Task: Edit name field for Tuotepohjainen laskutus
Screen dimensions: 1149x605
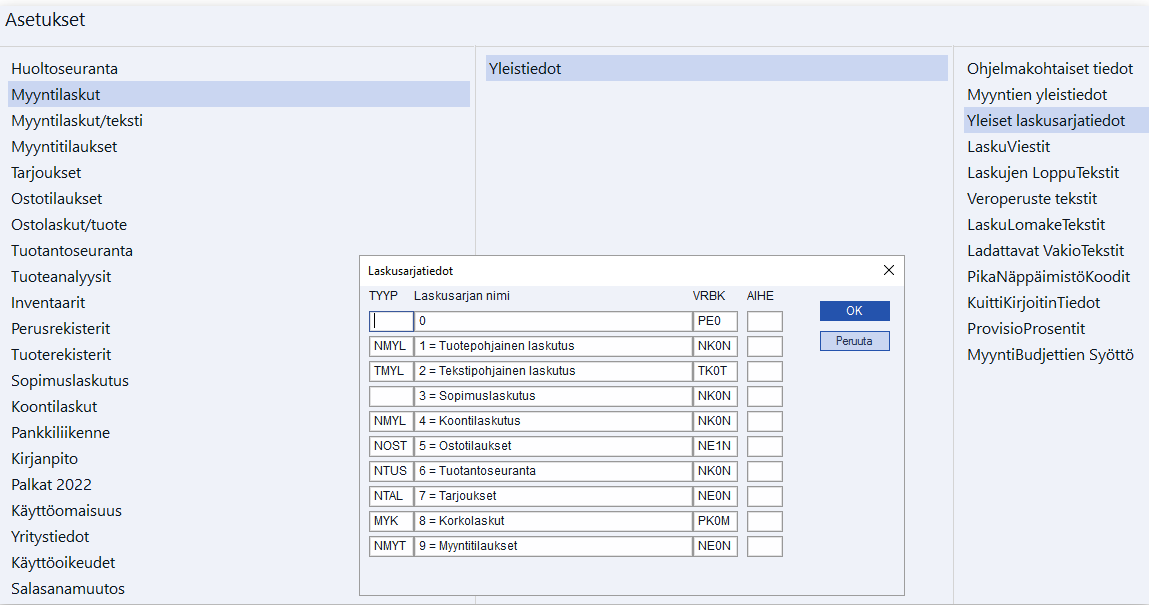Action: click(x=552, y=346)
